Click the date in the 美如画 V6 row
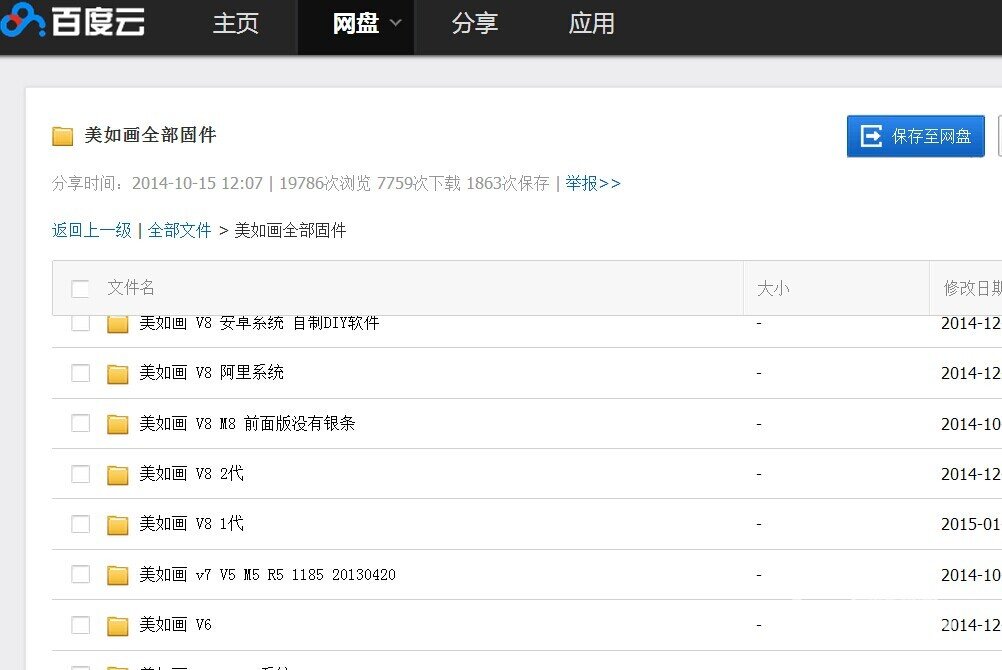The height and width of the screenshot is (670, 1002). click(971, 625)
